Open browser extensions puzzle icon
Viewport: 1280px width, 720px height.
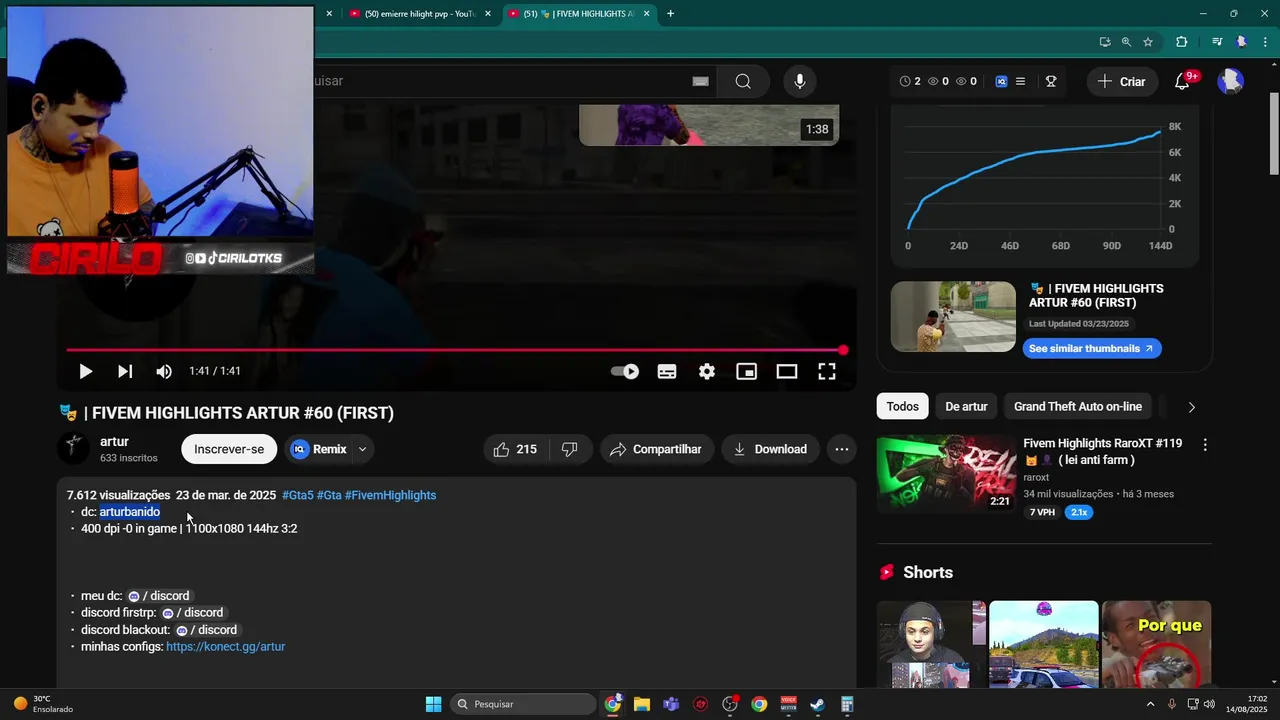(x=1181, y=42)
